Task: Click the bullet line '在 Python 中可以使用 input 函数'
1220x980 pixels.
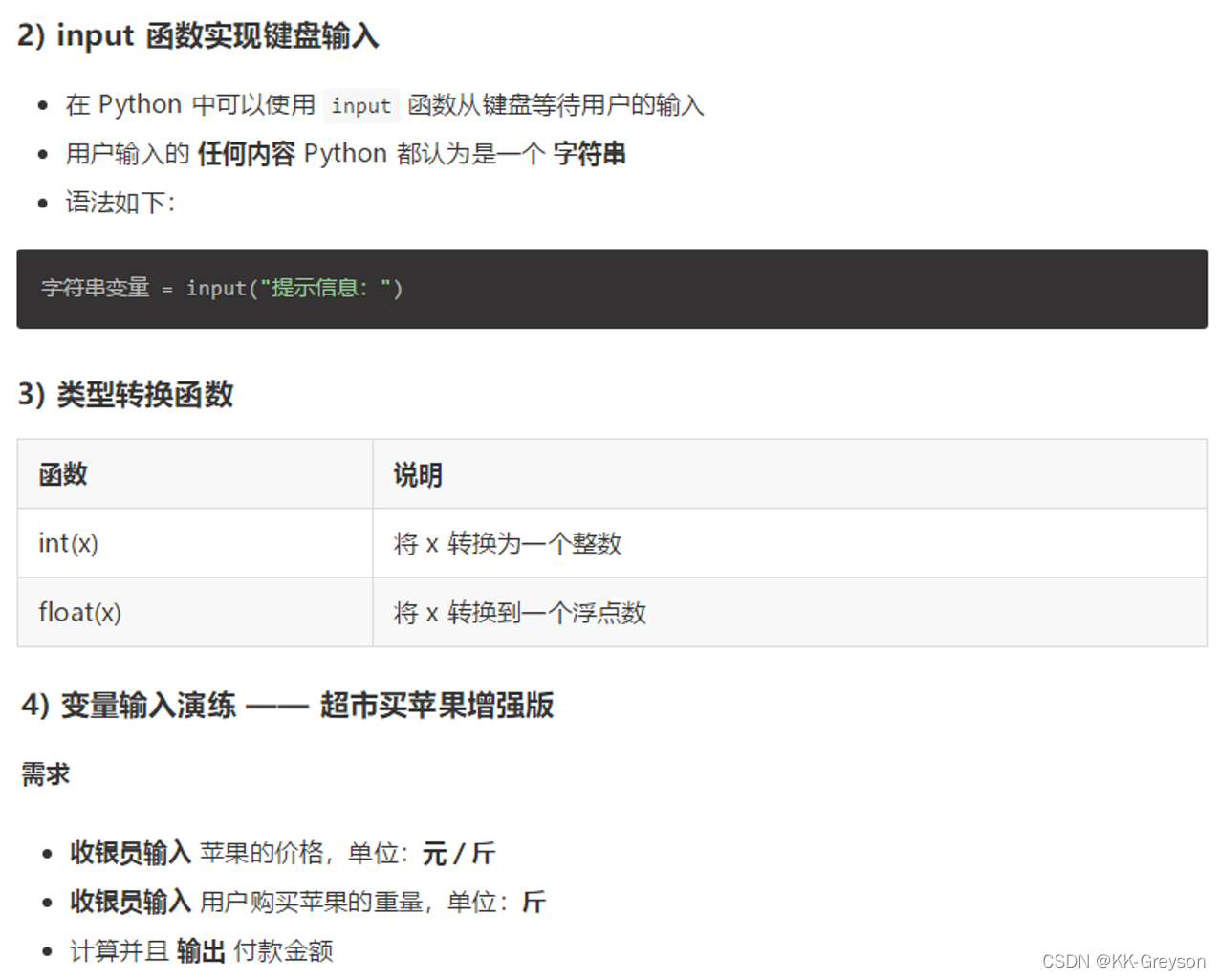Action: coord(384,105)
